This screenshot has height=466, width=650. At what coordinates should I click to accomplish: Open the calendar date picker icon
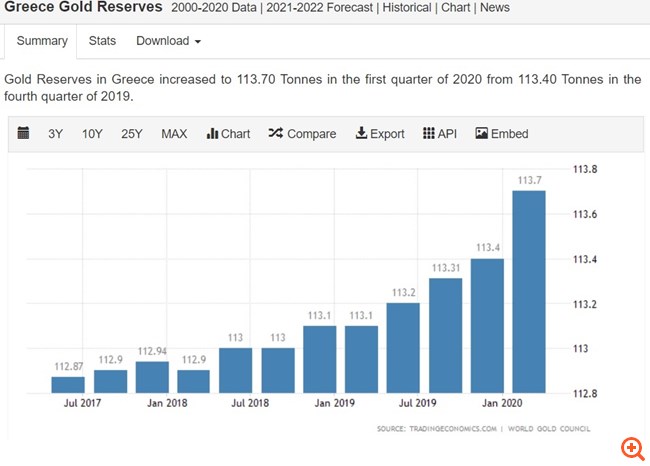pyautogui.click(x=24, y=133)
